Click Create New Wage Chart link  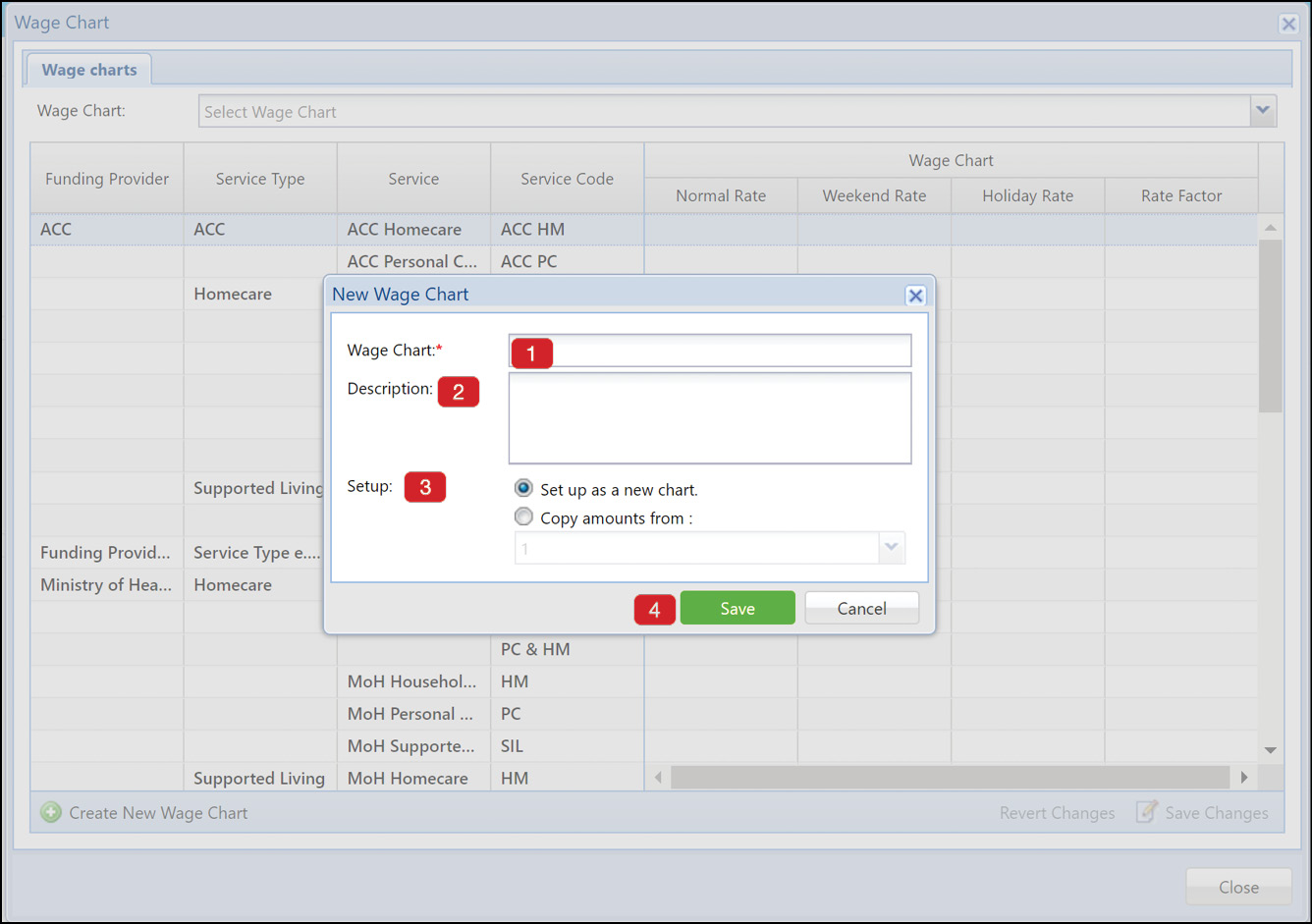[158, 813]
